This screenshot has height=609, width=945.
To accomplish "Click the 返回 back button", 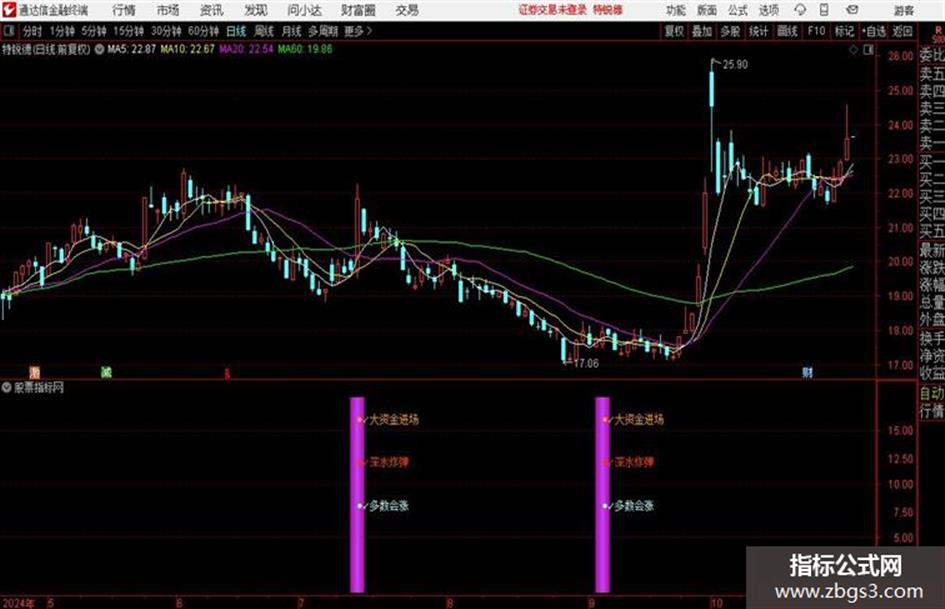I will (903, 31).
